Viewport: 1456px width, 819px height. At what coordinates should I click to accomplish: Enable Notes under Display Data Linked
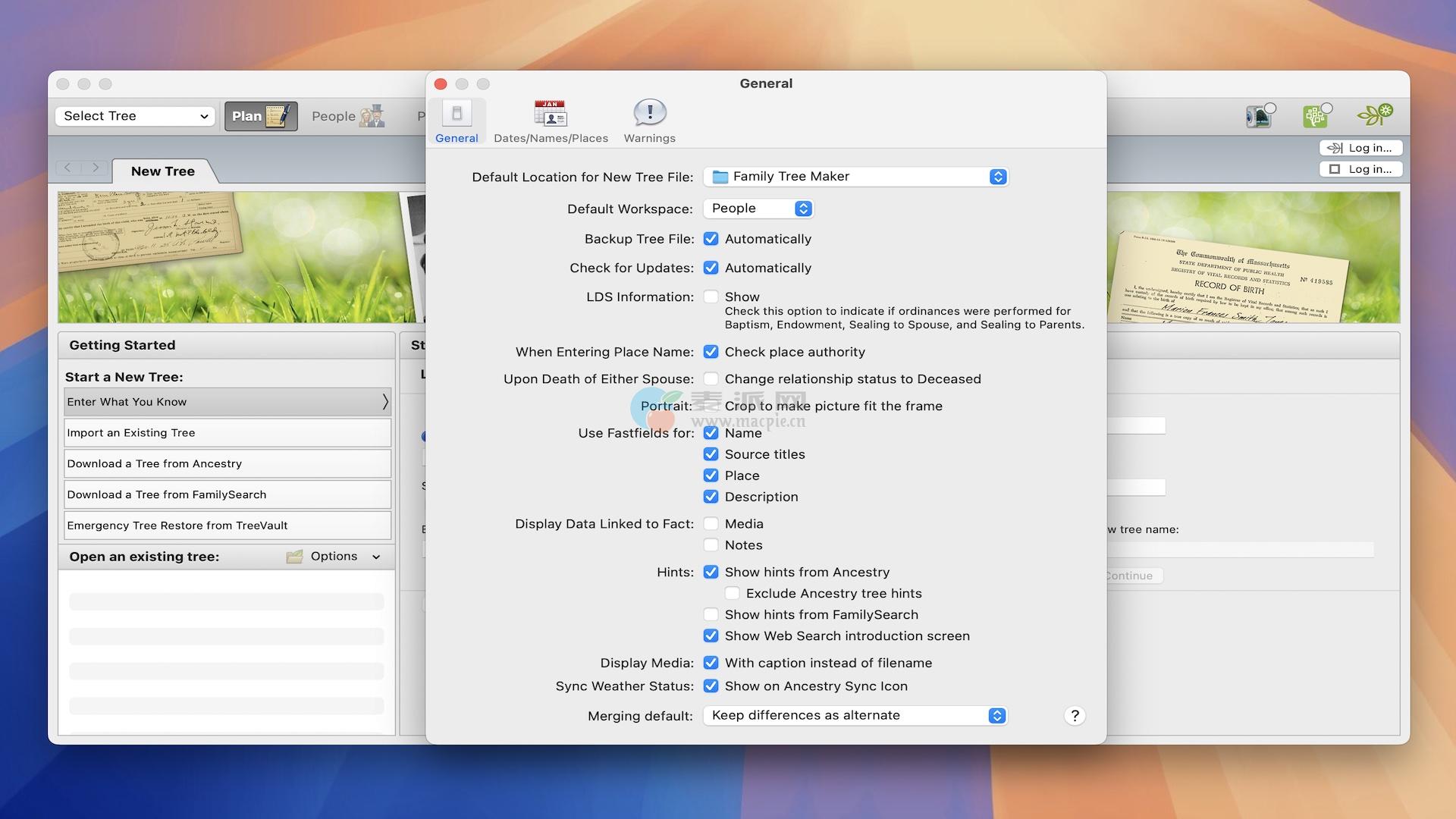click(711, 545)
